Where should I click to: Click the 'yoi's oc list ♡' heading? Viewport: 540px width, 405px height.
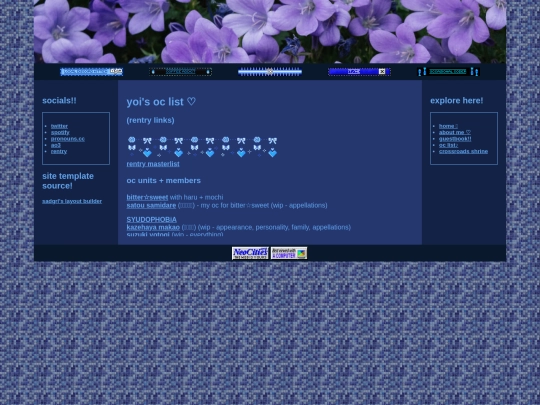pos(161,102)
